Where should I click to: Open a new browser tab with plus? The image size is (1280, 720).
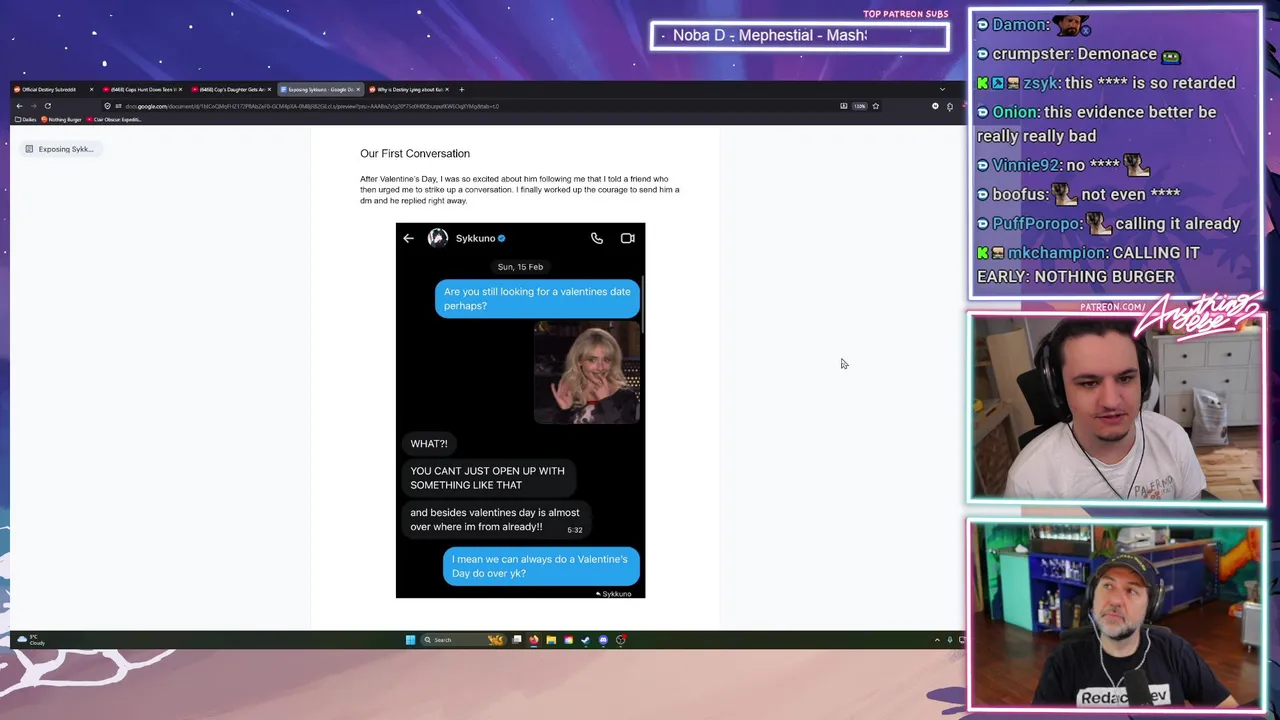pos(461,89)
